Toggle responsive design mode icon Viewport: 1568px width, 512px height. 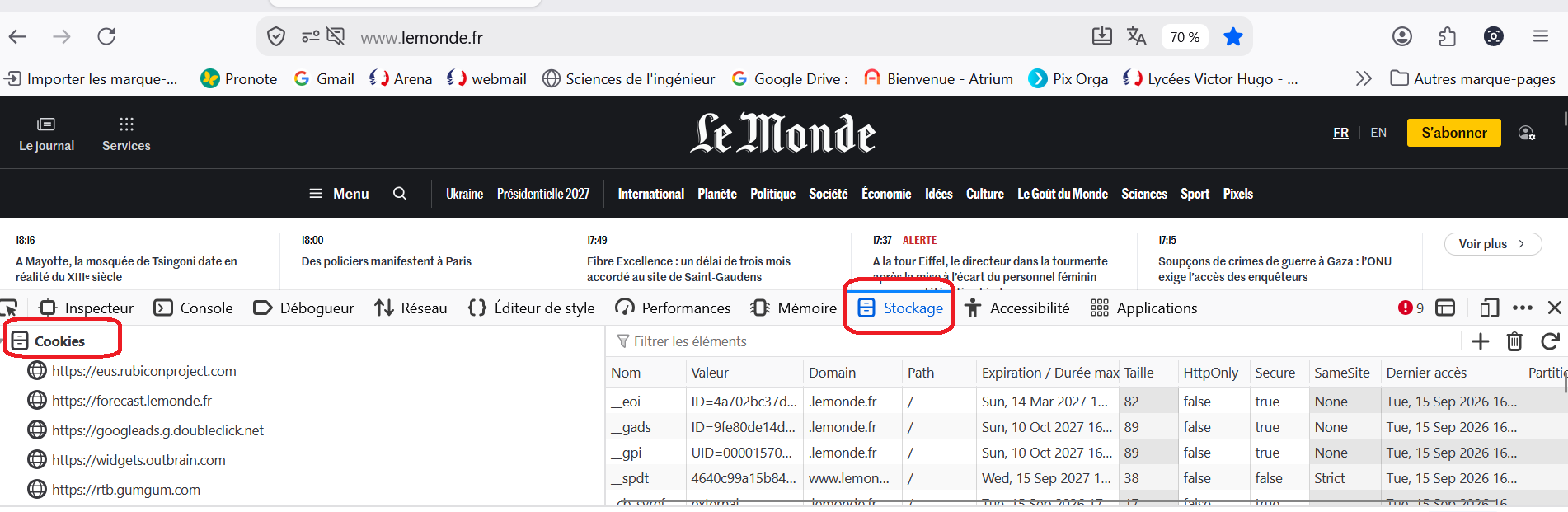point(1489,308)
